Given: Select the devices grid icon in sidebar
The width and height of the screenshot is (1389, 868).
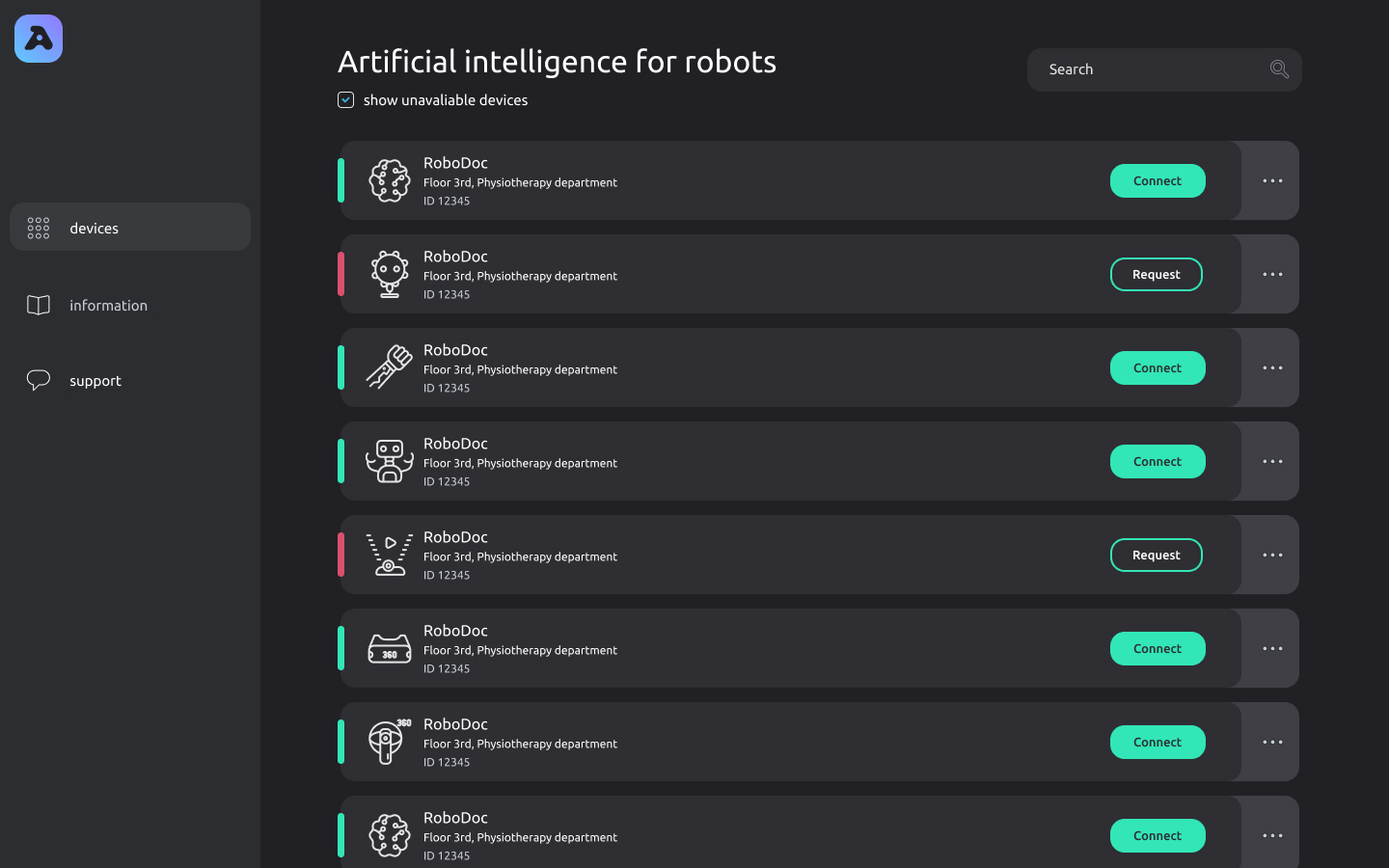Looking at the screenshot, I should (38, 228).
